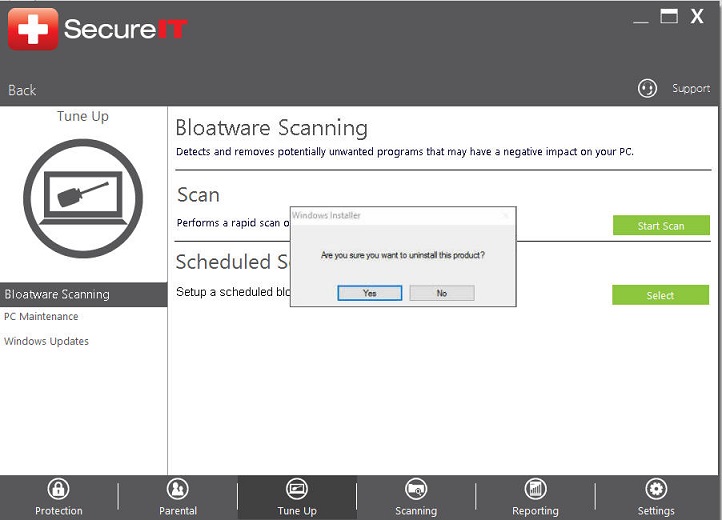
Task: Open Windows Updates in the sidebar
Action: 46,341
